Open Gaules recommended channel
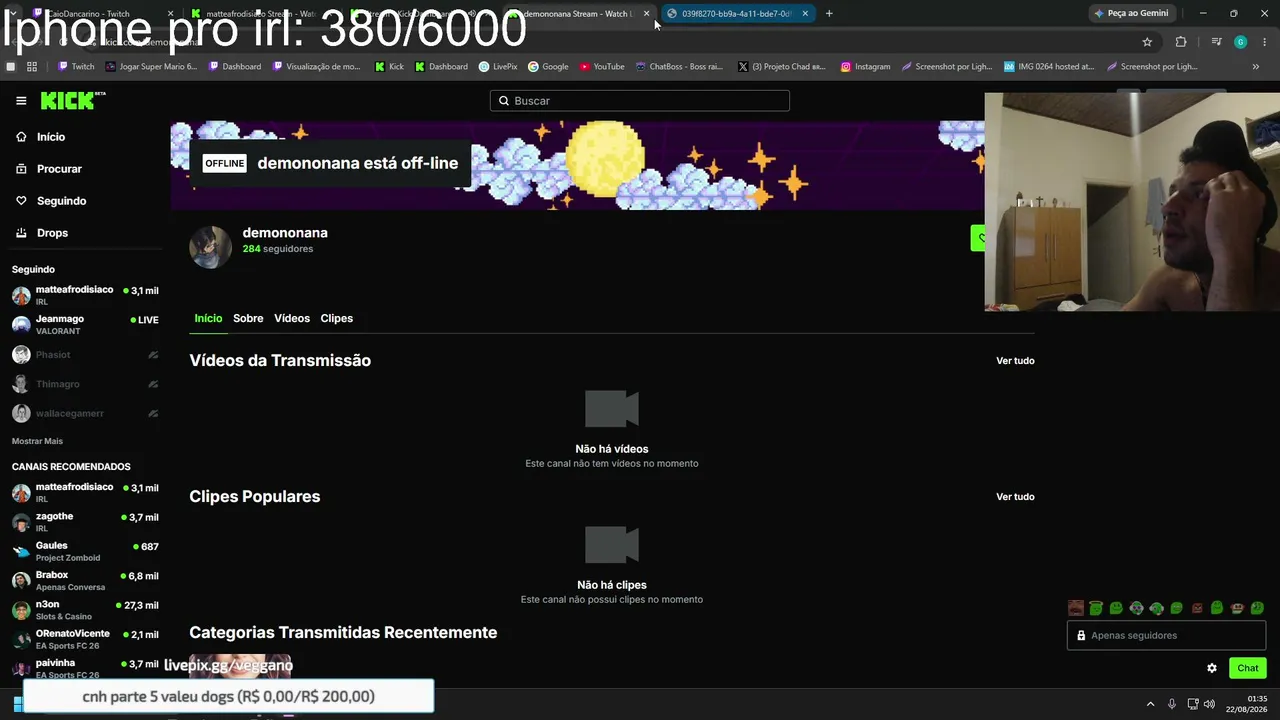The width and height of the screenshot is (1280, 720). click(85, 551)
